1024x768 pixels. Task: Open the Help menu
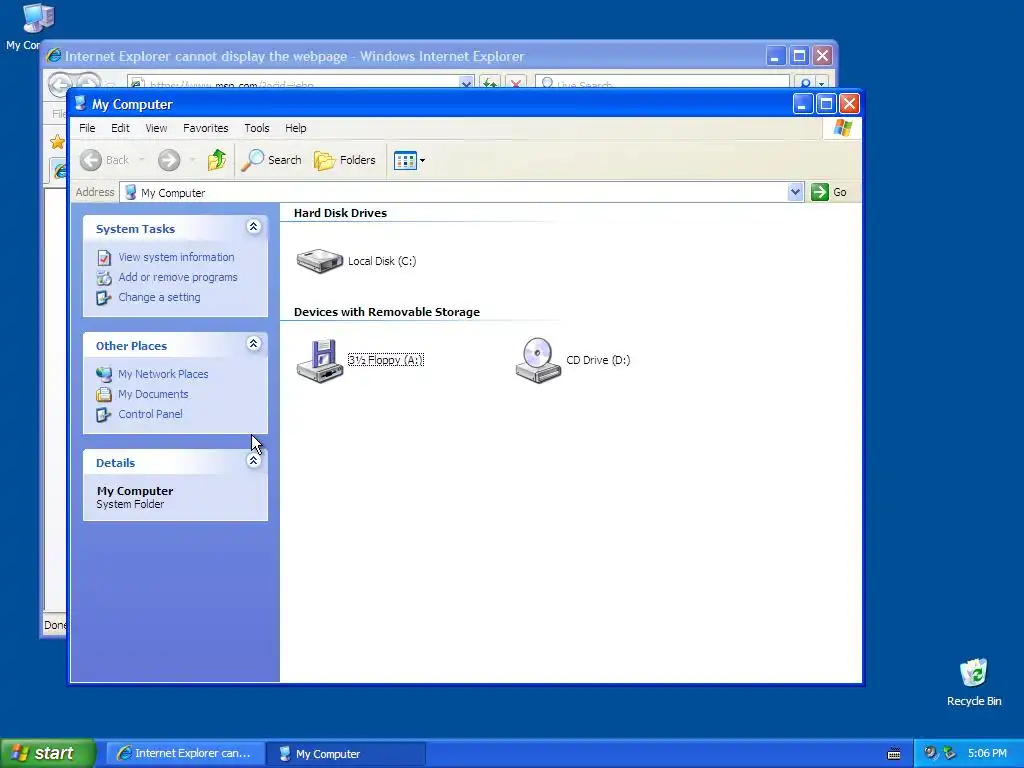[x=296, y=128]
